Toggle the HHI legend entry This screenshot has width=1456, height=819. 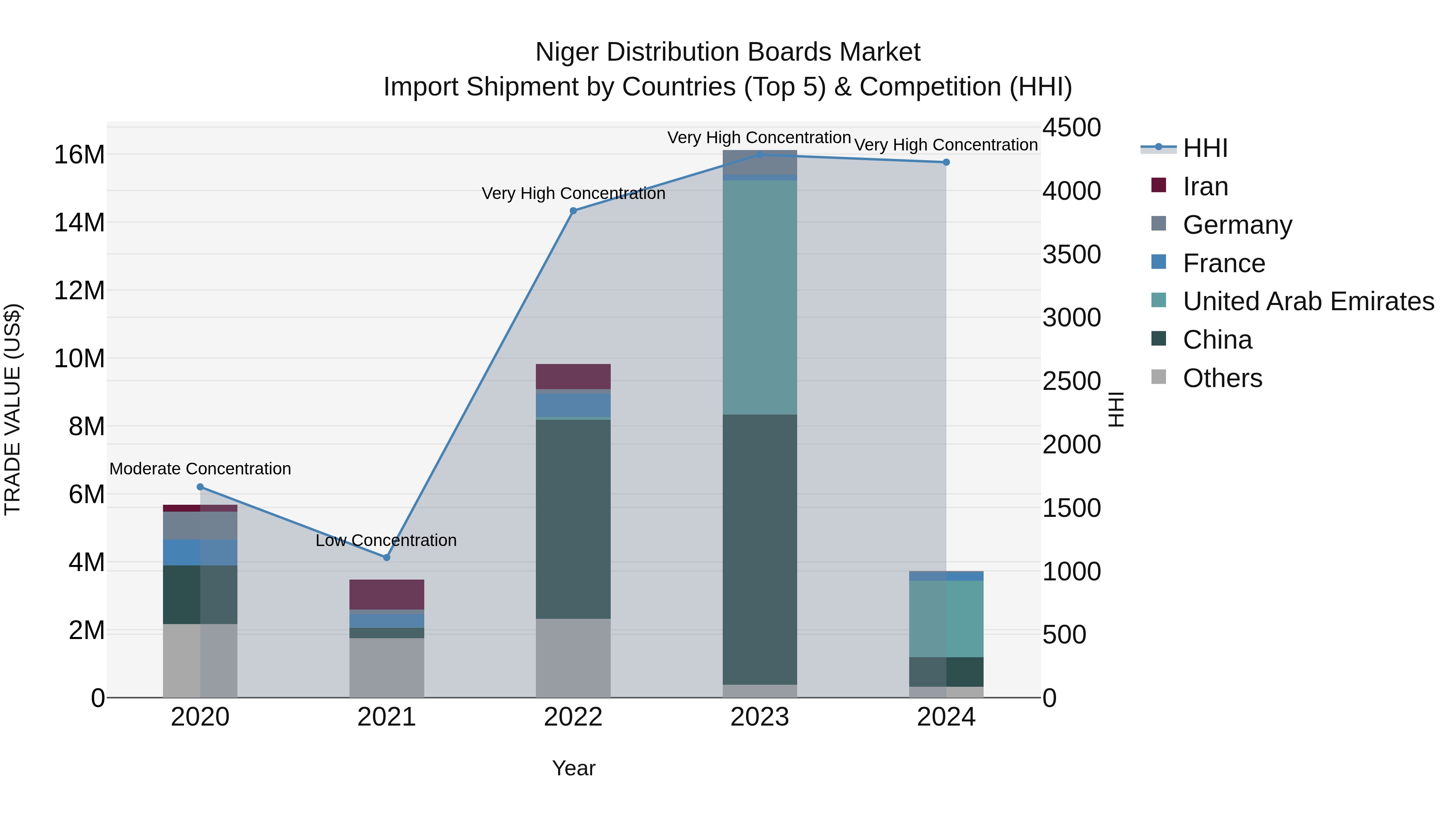point(1184,148)
